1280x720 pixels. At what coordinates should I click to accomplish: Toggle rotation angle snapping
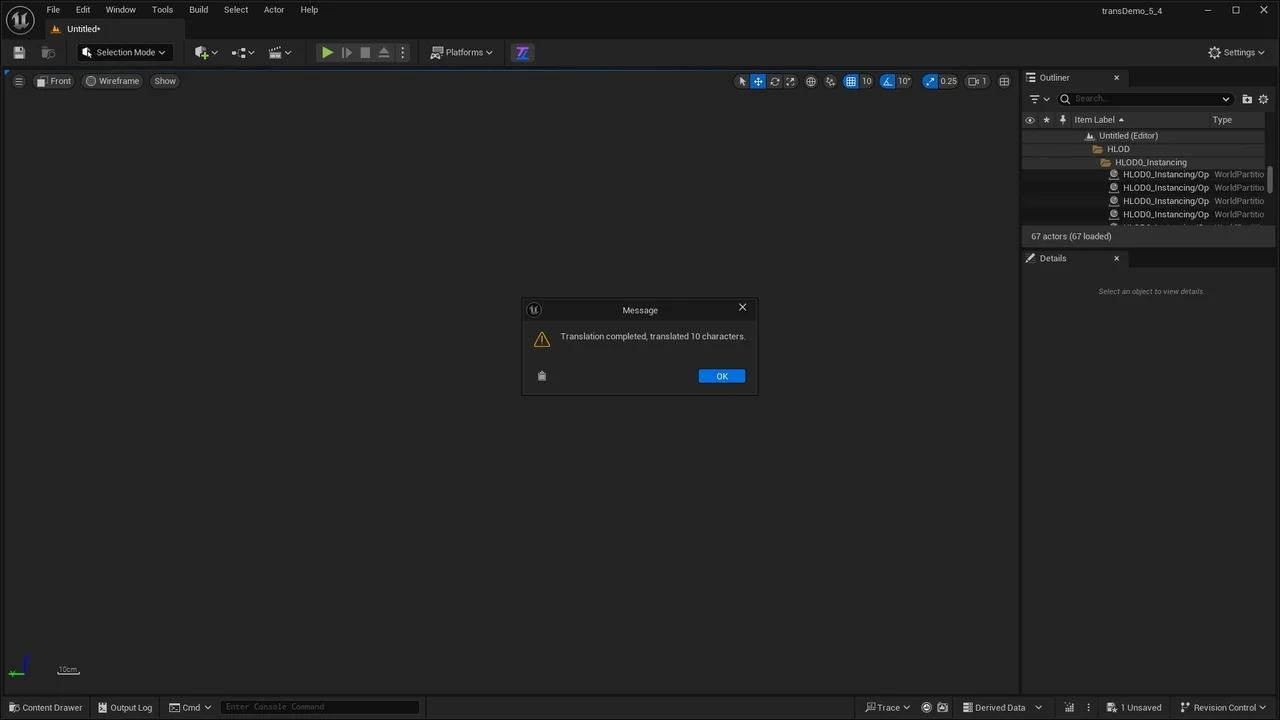click(887, 82)
